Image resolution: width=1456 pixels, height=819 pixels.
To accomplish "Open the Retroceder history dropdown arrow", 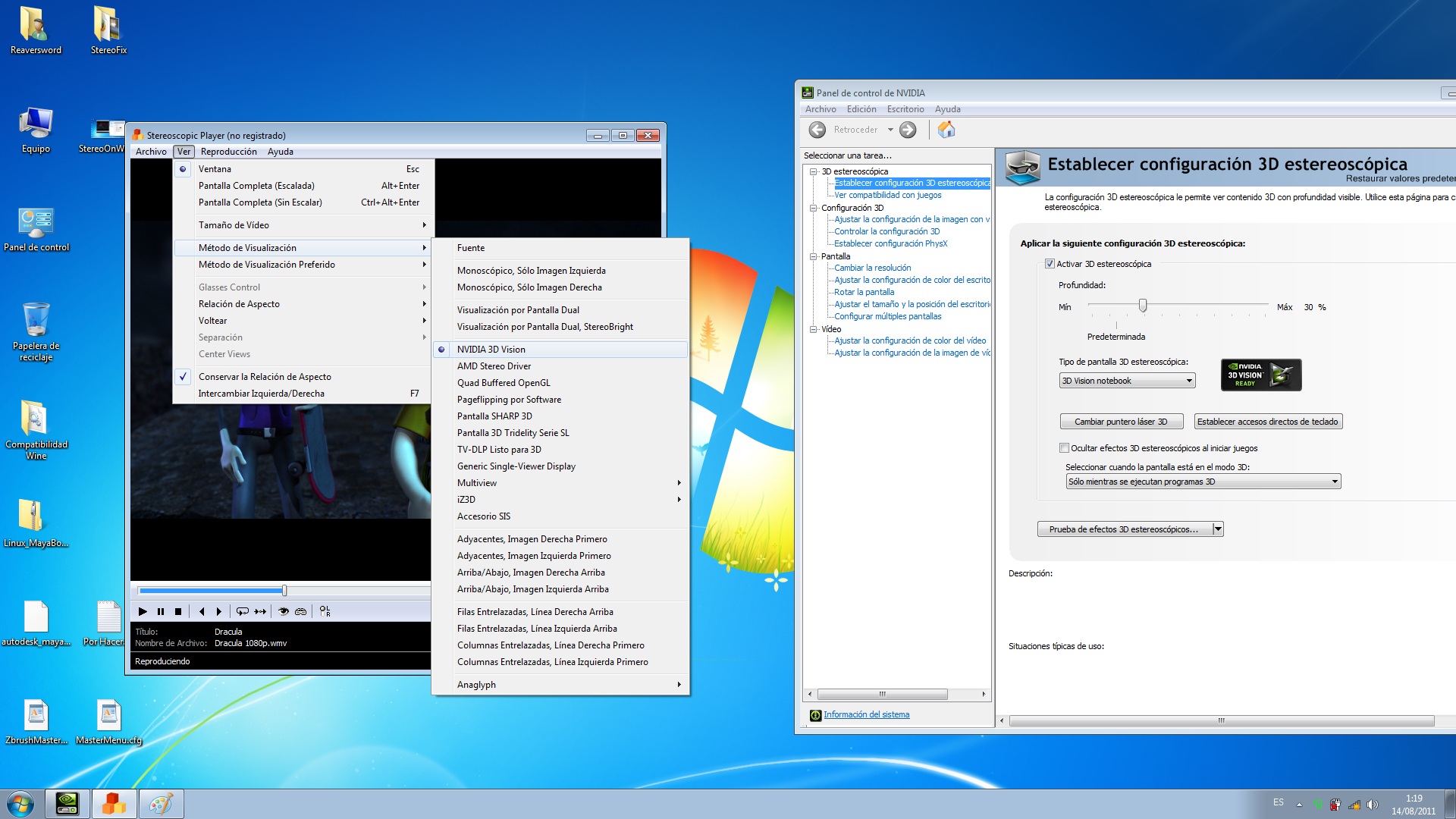I will [x=890, y=130].
